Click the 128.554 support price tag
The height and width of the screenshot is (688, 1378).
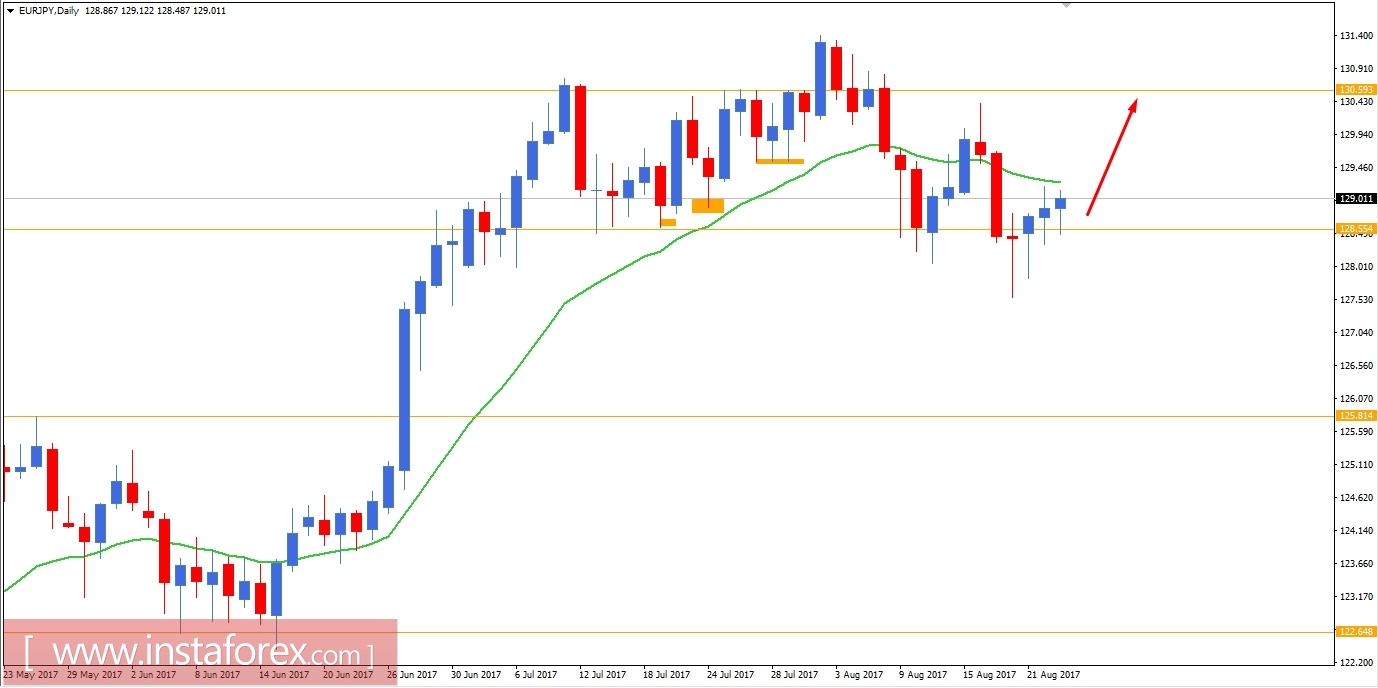click(x=1357, y=229)
